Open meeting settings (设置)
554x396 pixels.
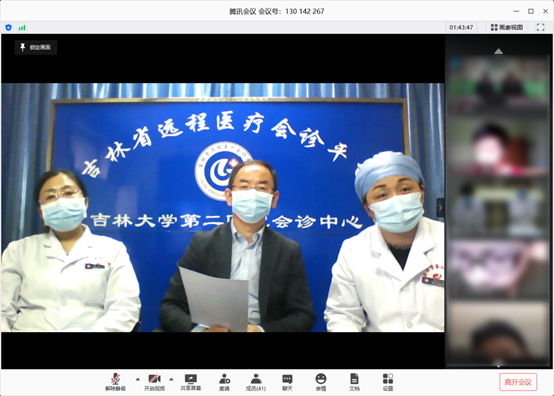pyautogui.click(x=388, y=382)
